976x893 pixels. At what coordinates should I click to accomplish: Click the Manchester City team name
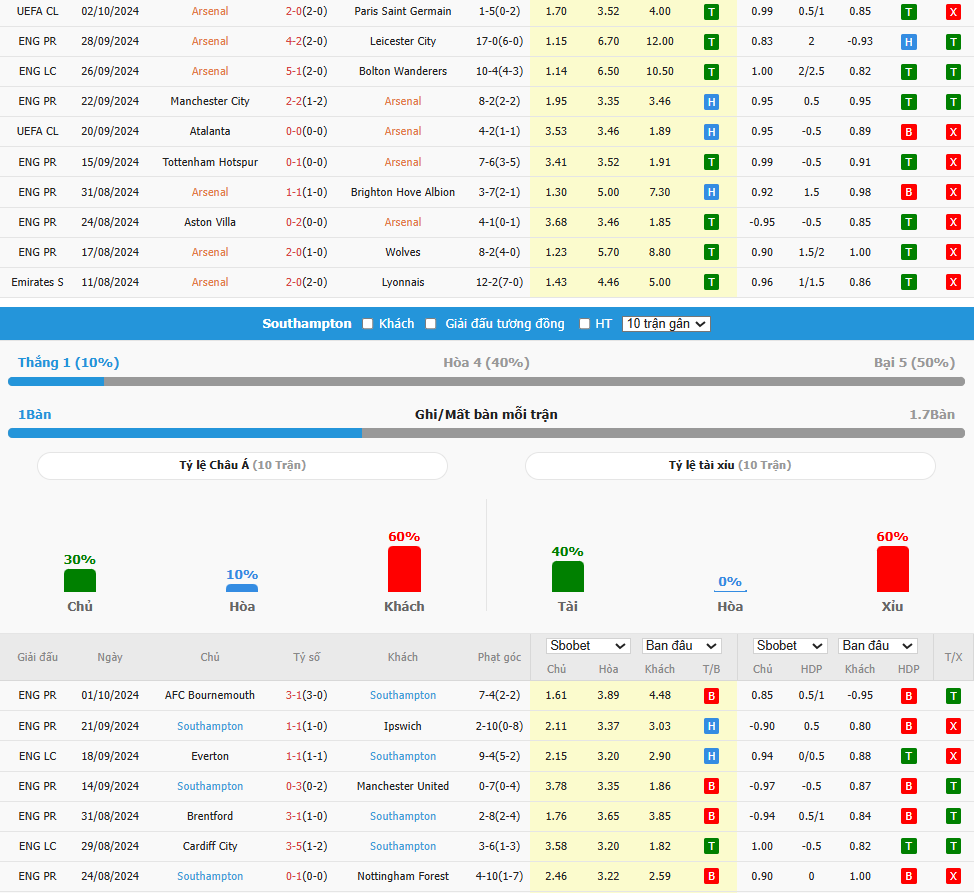pos(210,101)
